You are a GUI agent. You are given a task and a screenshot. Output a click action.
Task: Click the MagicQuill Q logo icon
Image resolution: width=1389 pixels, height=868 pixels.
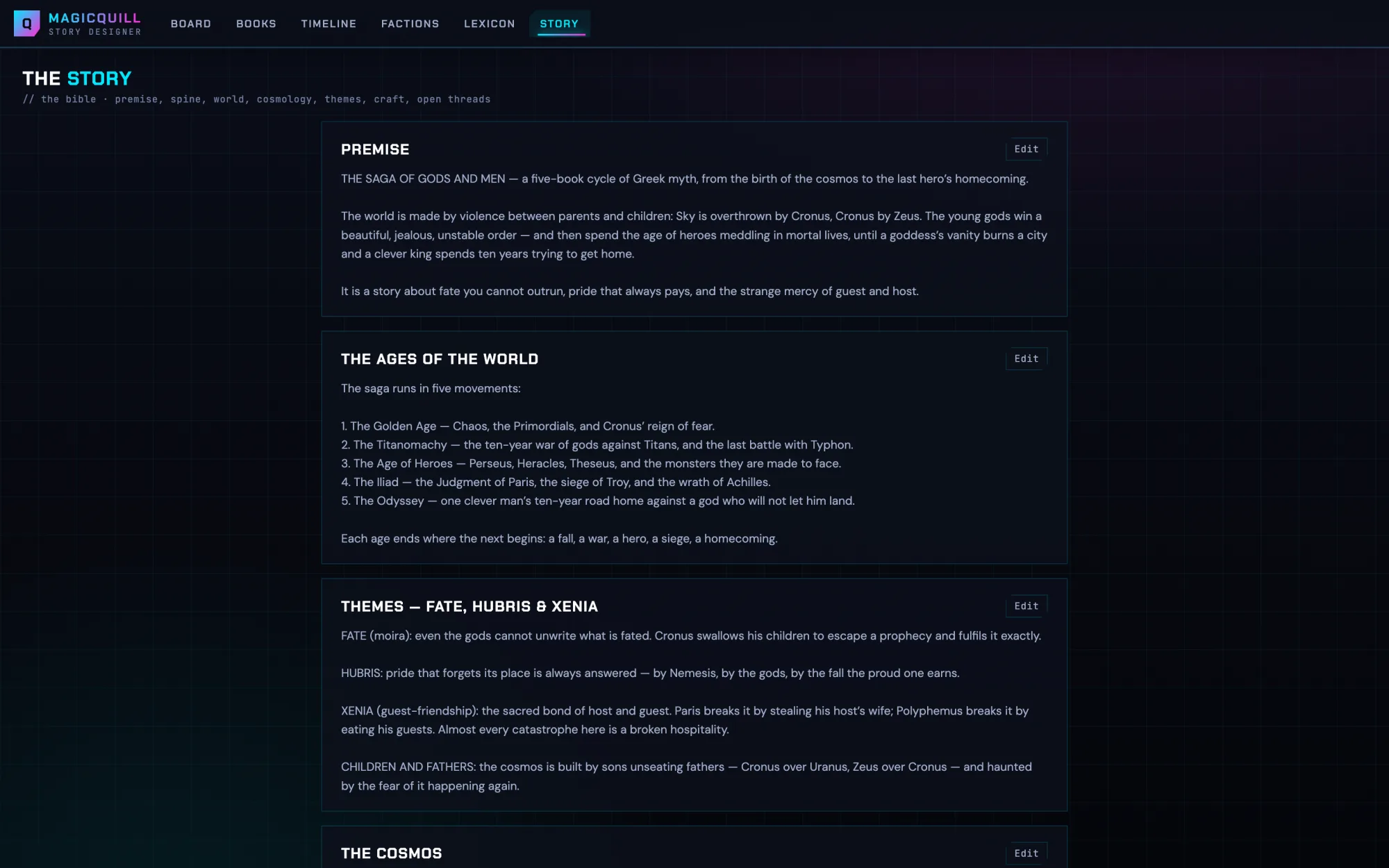(26, 24)
